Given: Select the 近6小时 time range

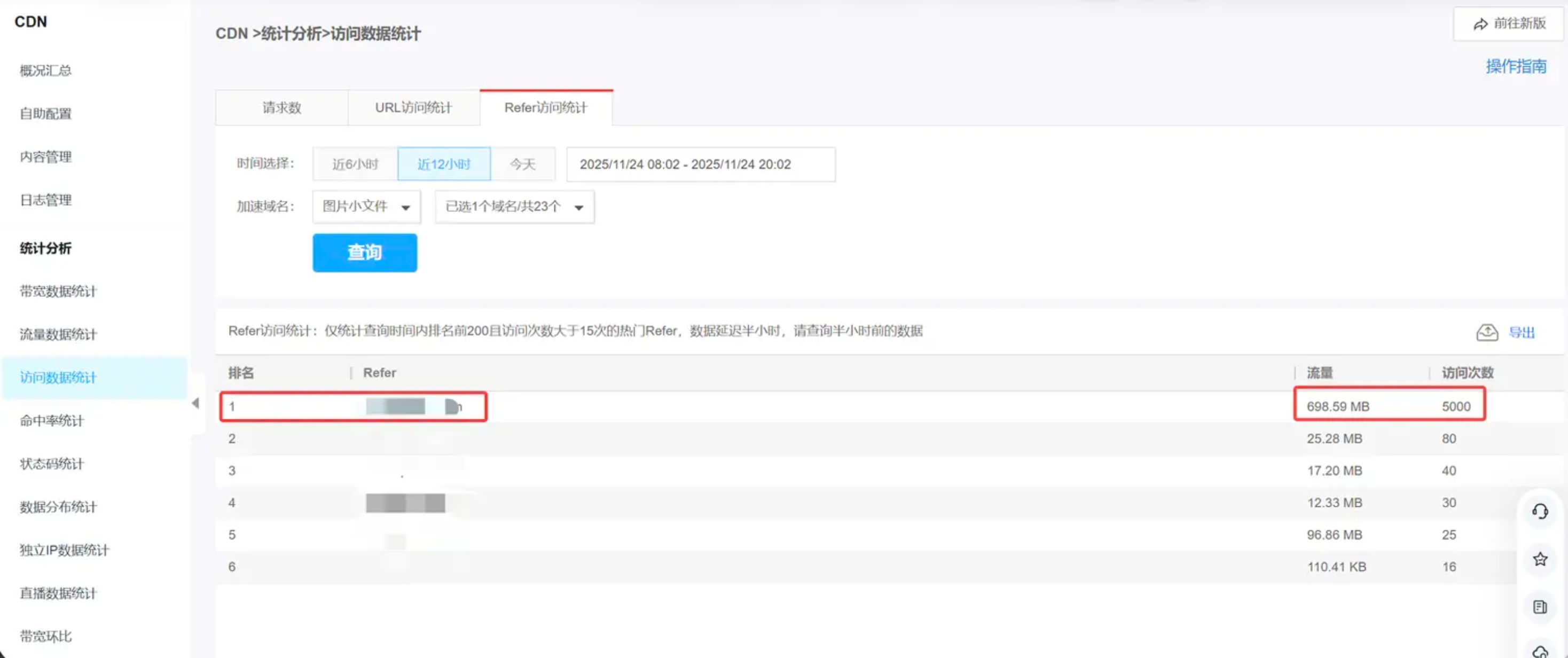Looking at the screenshot, I should 355,164.
